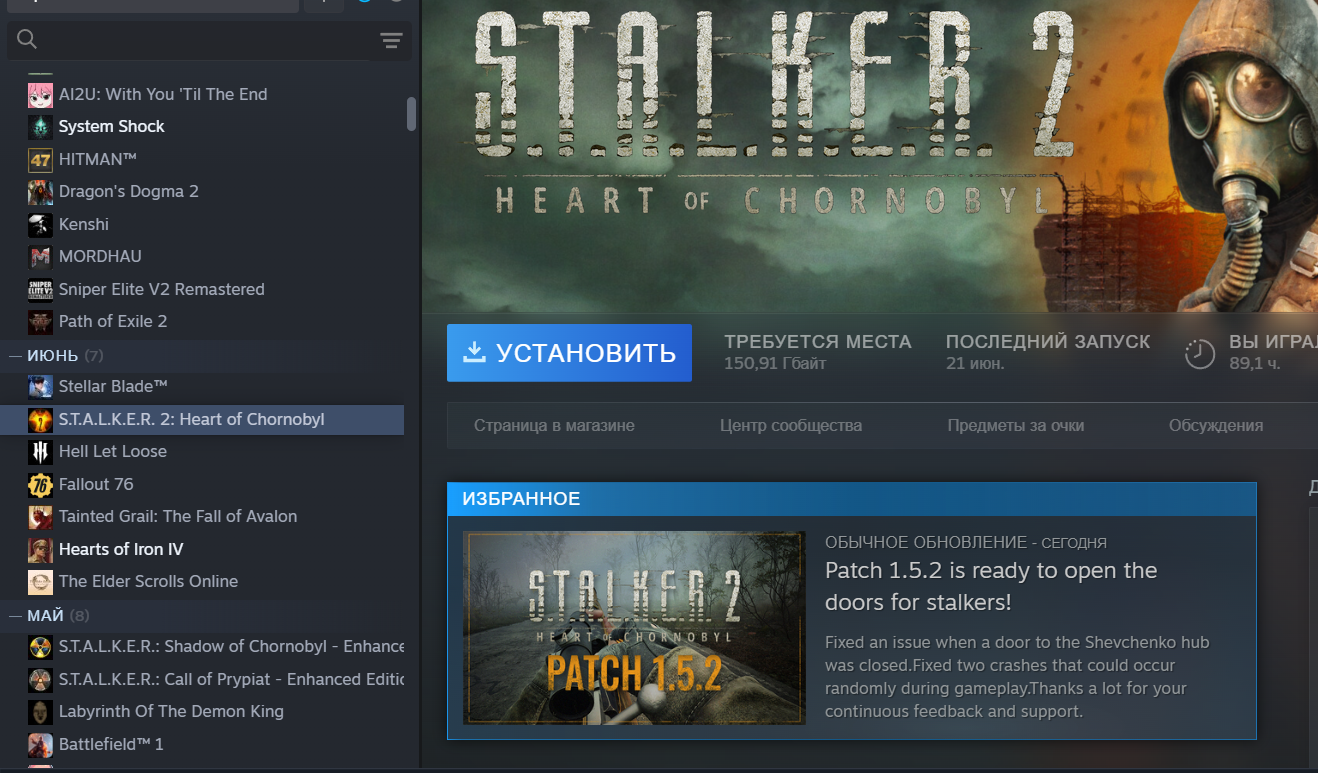
Task: Open the Страница в магазине tab
Action: tap(554, 426)
